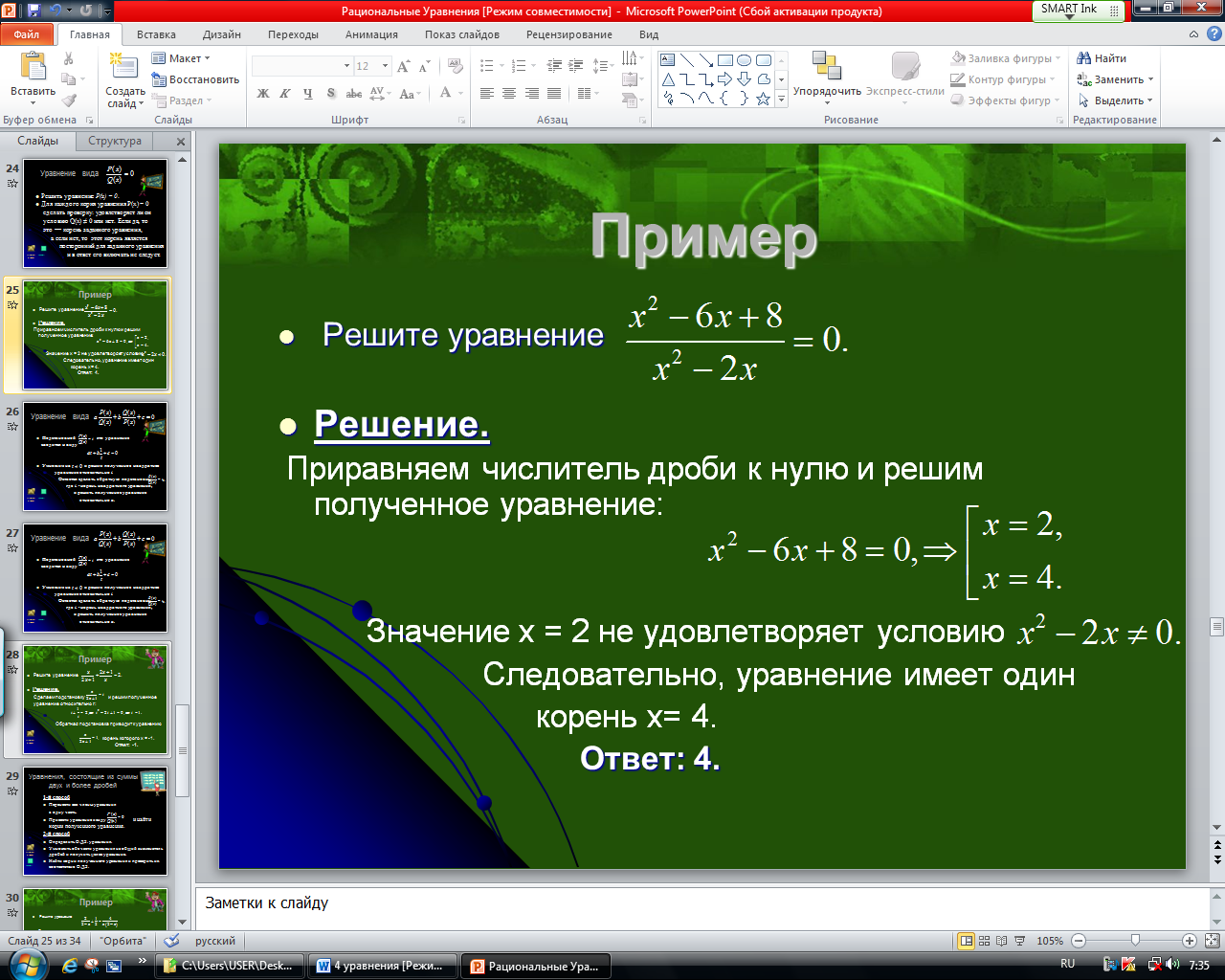Open the line spacing dropdown
1225x980 pixels.
click(x=602, y=66)
